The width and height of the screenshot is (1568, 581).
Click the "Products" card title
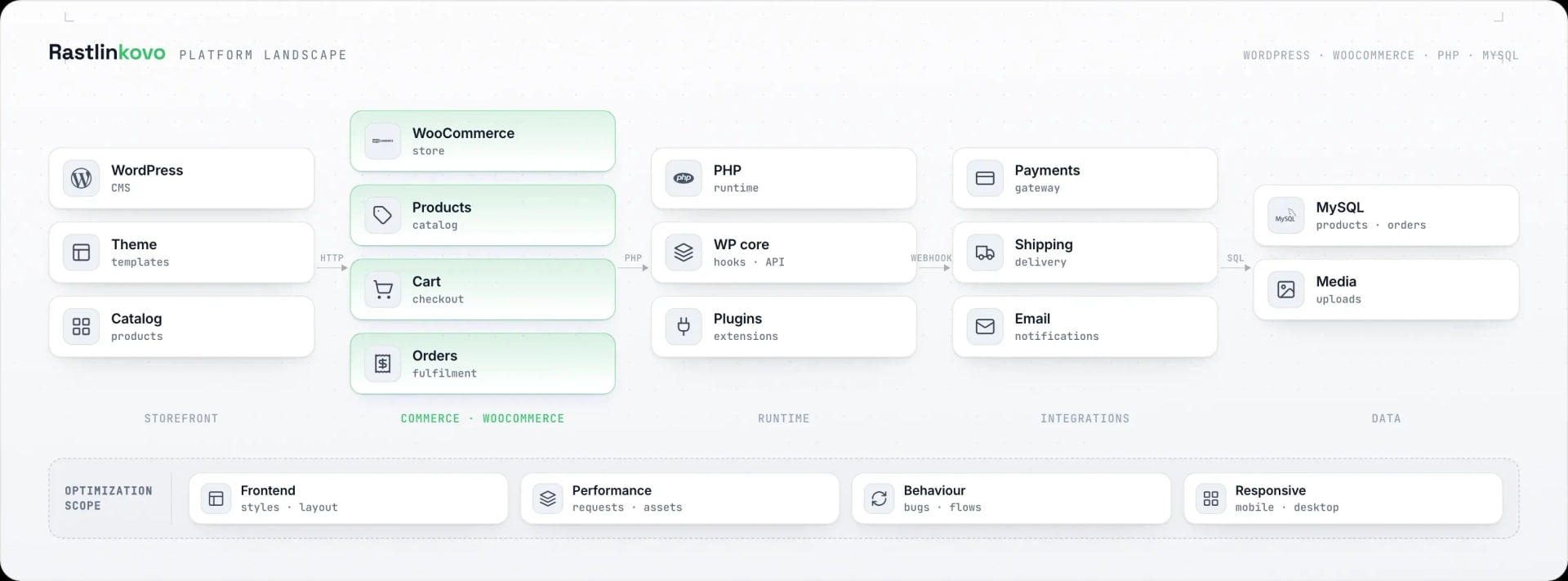coord(442,208)
